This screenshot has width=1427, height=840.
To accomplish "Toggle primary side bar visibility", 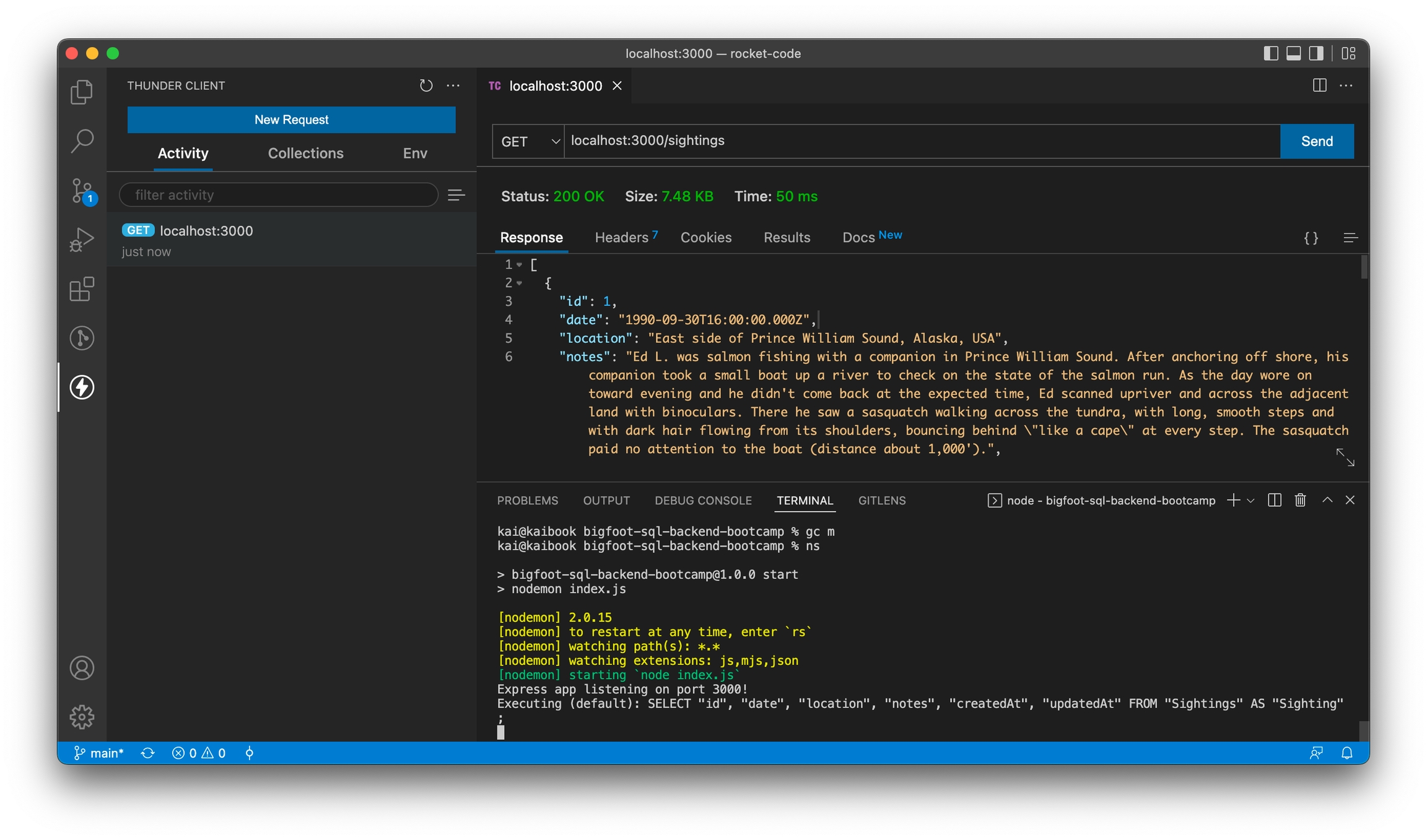I will tap(1271, 53).
